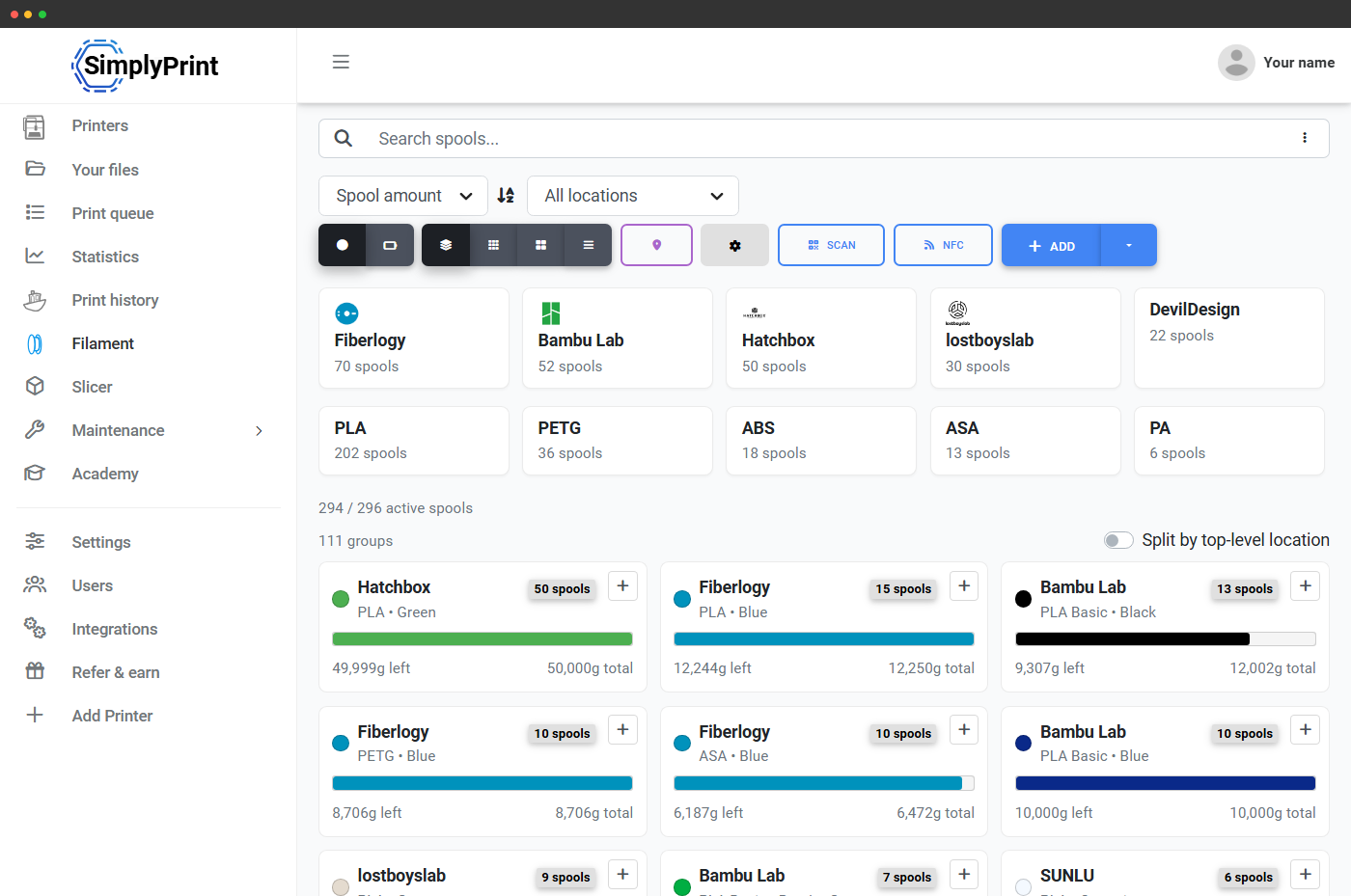
Task: Filter by ASA material card
Action: [1025, 441]
